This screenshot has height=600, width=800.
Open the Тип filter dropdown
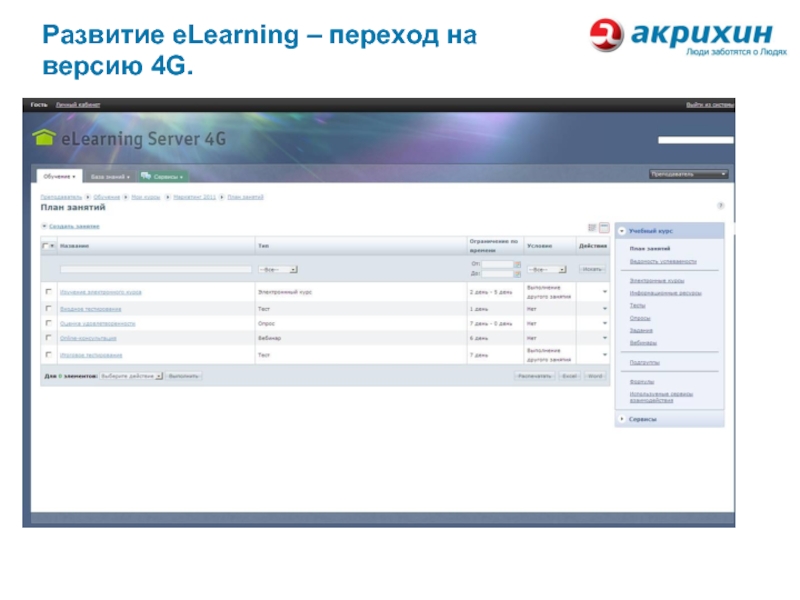coord(277,269)
